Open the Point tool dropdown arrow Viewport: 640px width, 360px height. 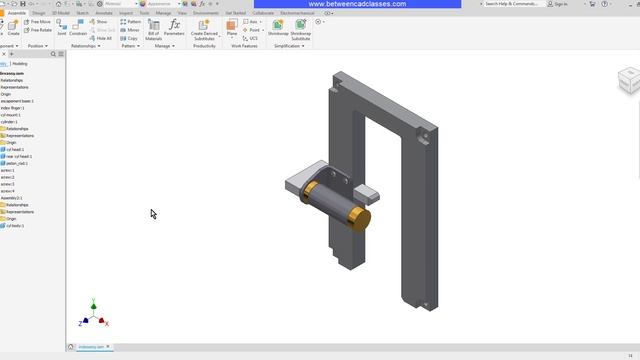coord(263,30)
